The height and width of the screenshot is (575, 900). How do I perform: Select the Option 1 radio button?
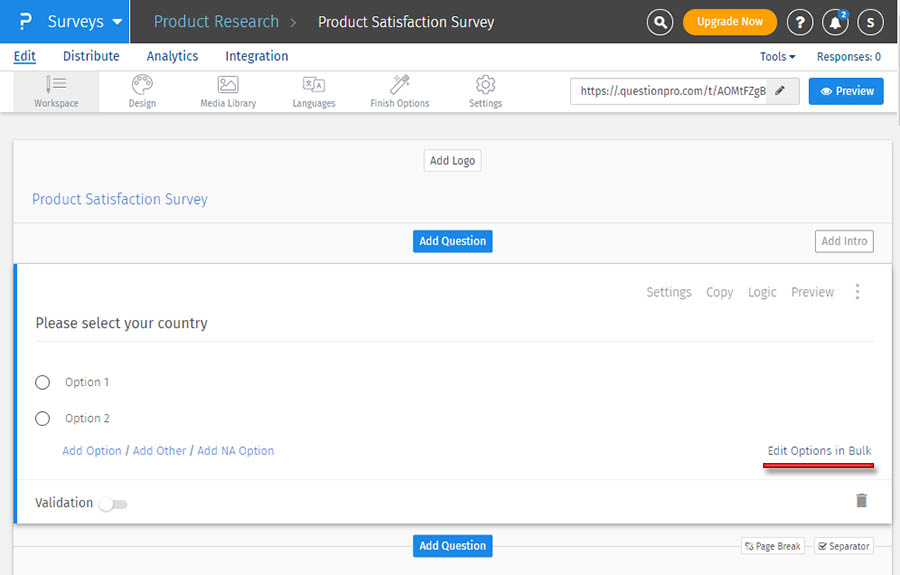pyautogui.click(x=42, y=382)
